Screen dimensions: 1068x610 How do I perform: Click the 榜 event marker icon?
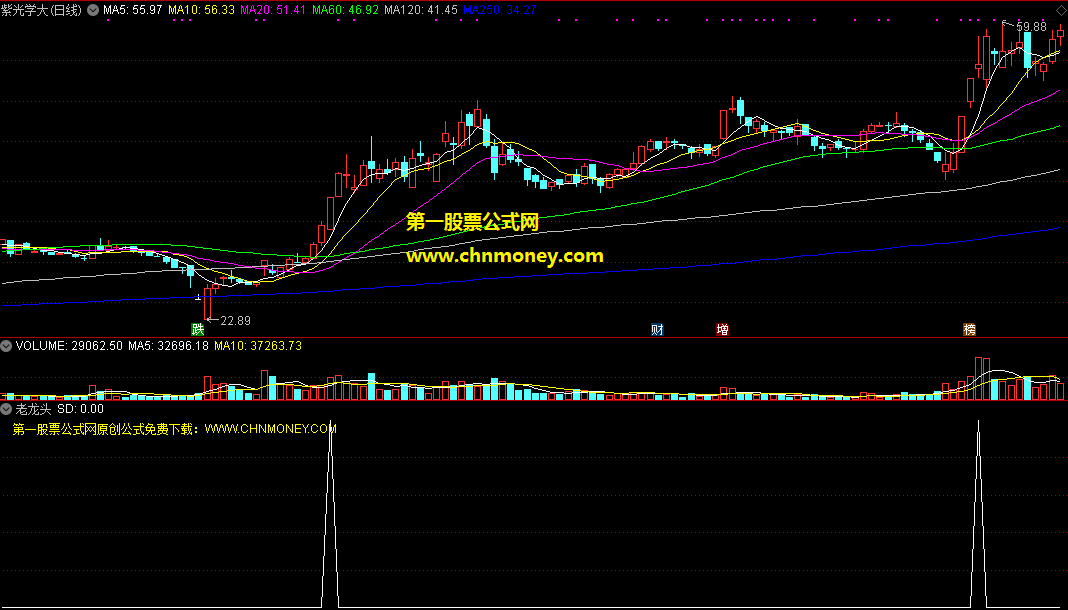click(969, 329)
